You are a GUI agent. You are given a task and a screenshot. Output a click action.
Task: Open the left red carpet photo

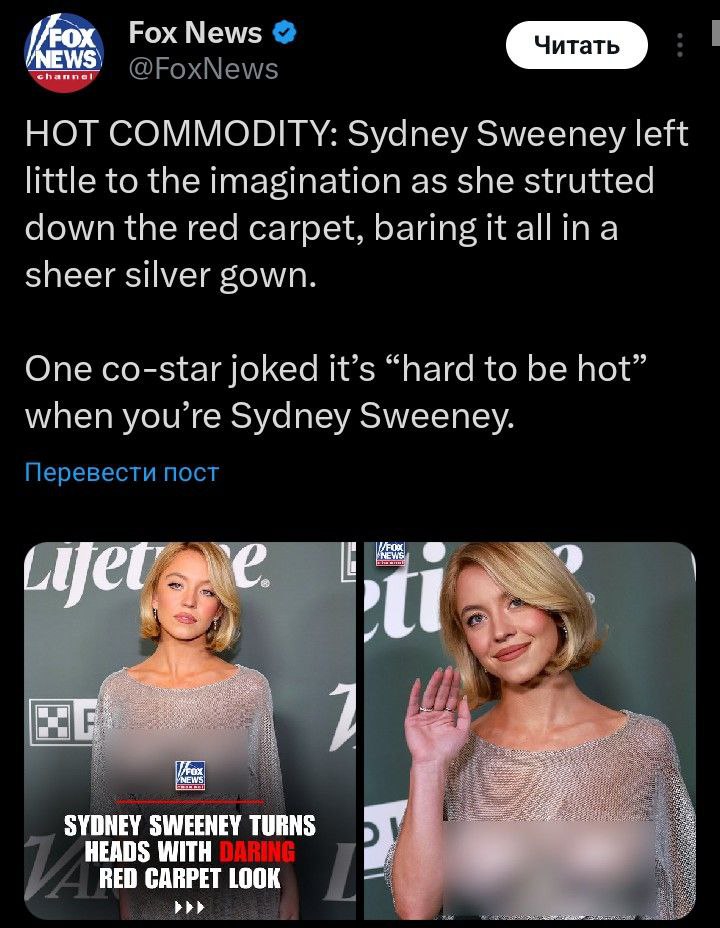coord(190,730)
